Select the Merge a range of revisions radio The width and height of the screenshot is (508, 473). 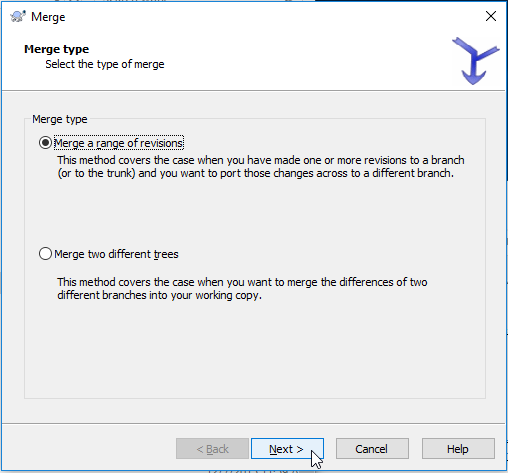45,143
